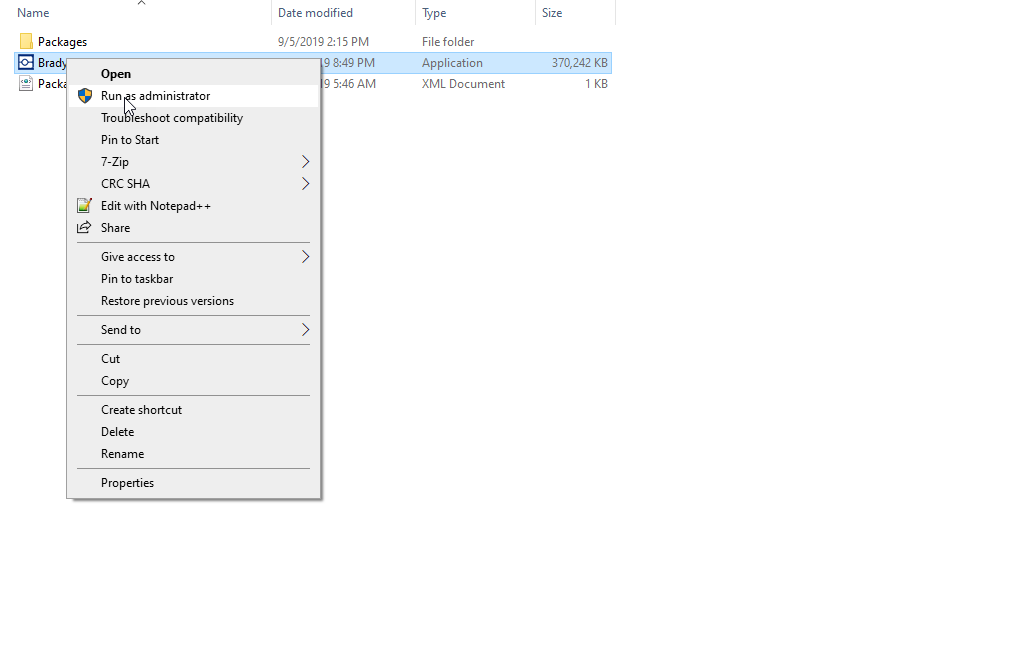Open Properties from the context menu
The image size is (1009, 657).
pos(127,483)
